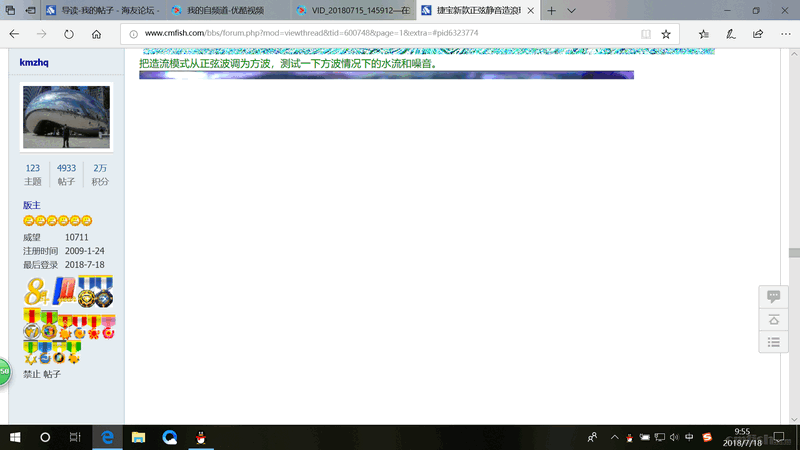Show hidden tray icons chevron
This screenshot has width=800, height=450.
pyautogui.click(x=615, y=437)
